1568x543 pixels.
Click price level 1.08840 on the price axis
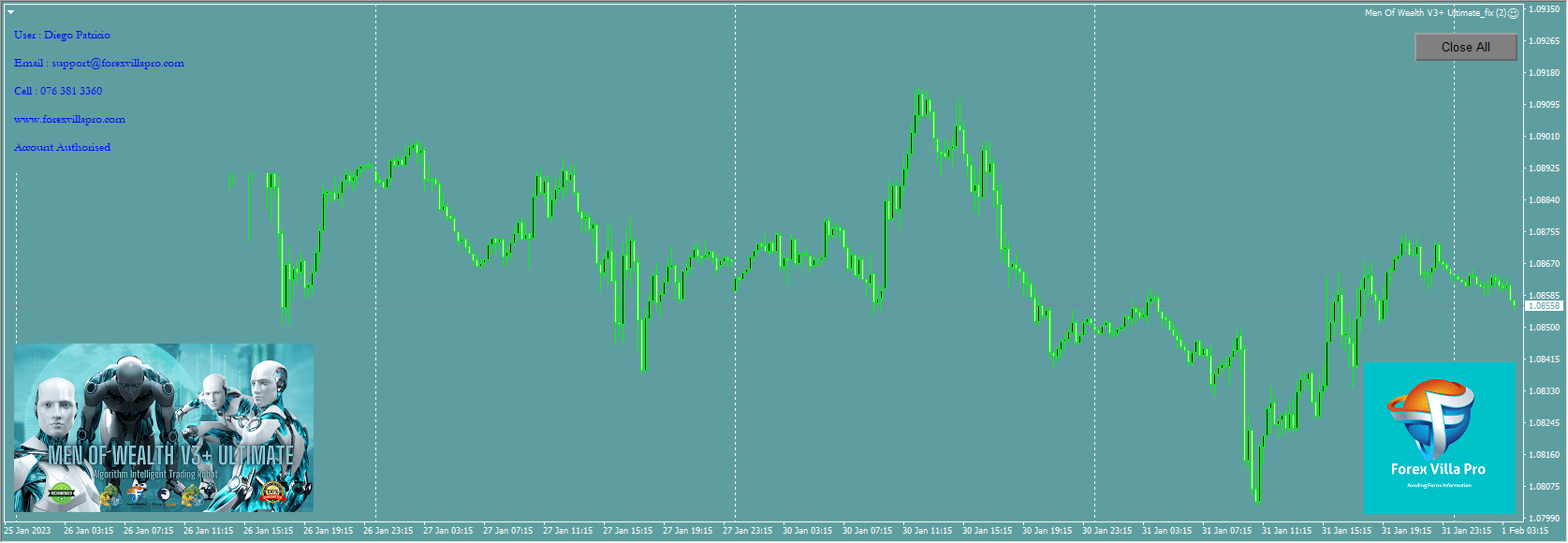tap(1544, 200)
